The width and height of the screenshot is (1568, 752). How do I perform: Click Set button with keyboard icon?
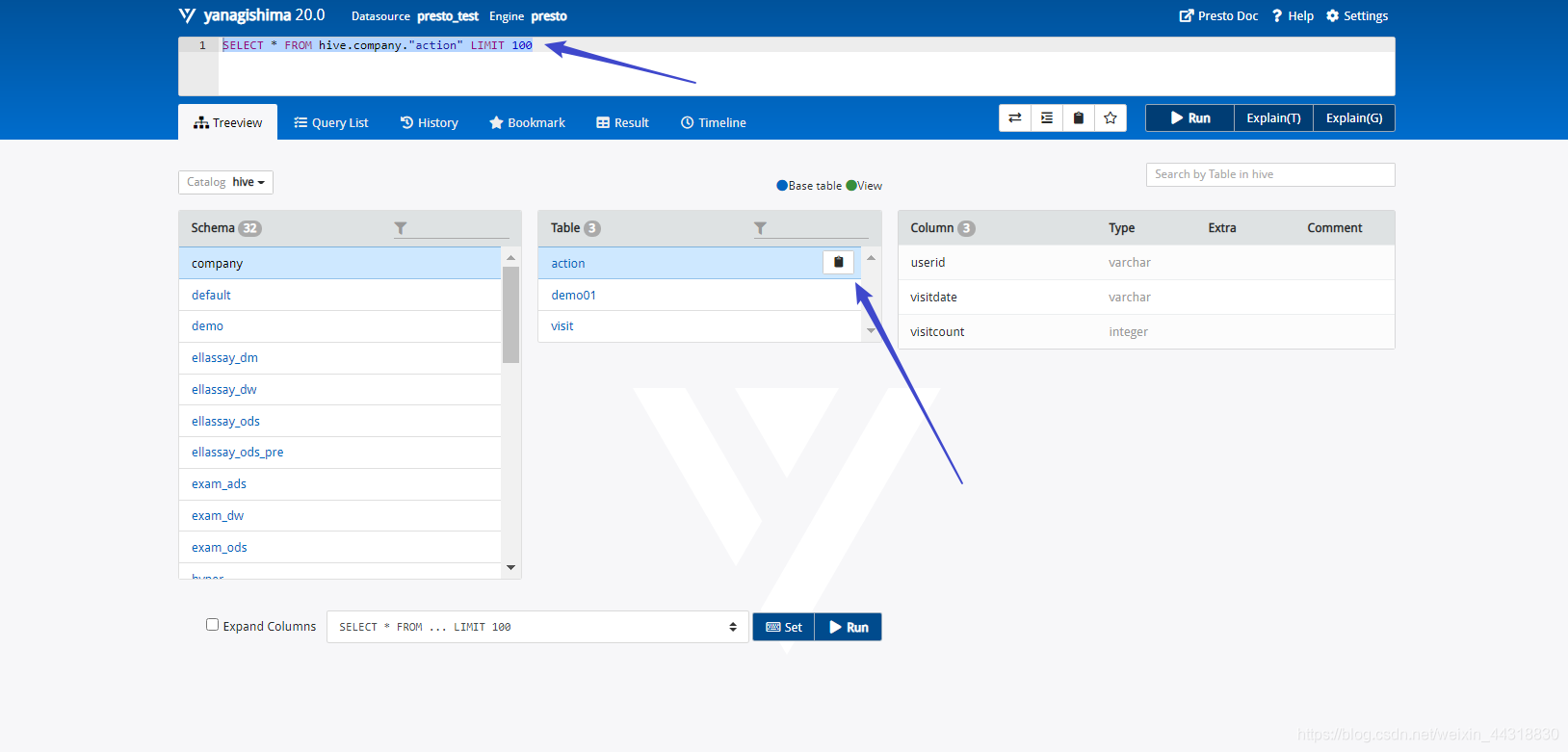784,627
